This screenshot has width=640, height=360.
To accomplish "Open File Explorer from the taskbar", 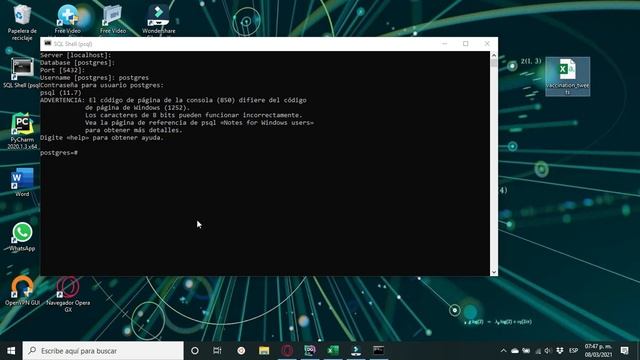I will 264,351.
